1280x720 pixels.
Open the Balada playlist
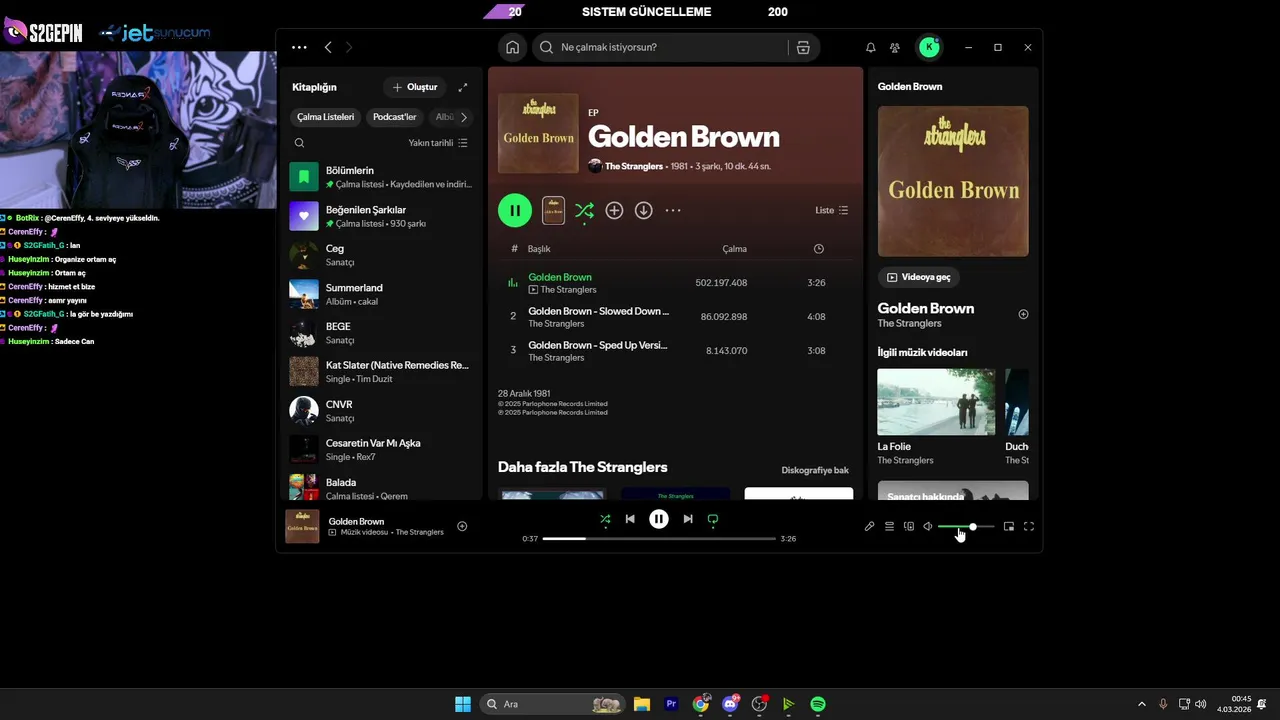tap(381, 487)
